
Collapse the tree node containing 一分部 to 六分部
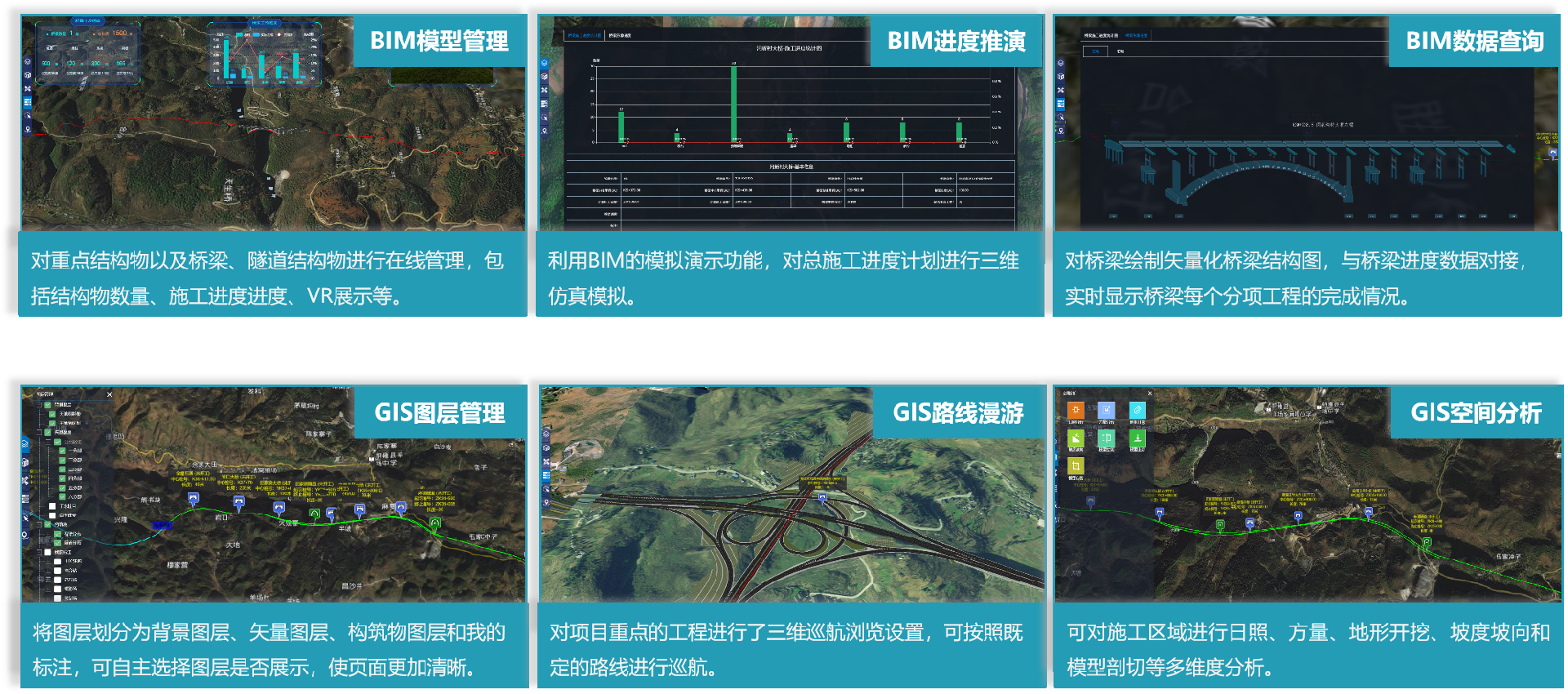pos(48,442)
